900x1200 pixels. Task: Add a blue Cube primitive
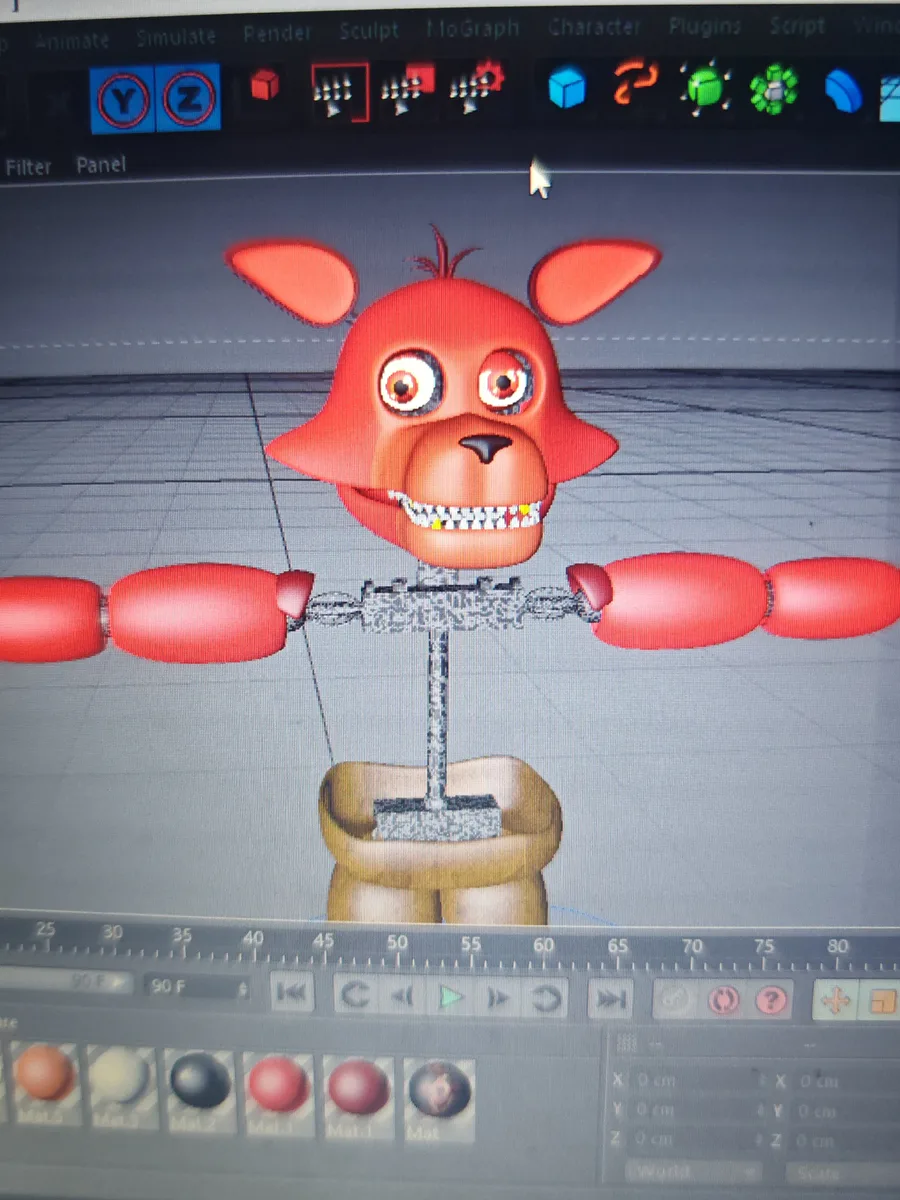click(x=567, y=88)
